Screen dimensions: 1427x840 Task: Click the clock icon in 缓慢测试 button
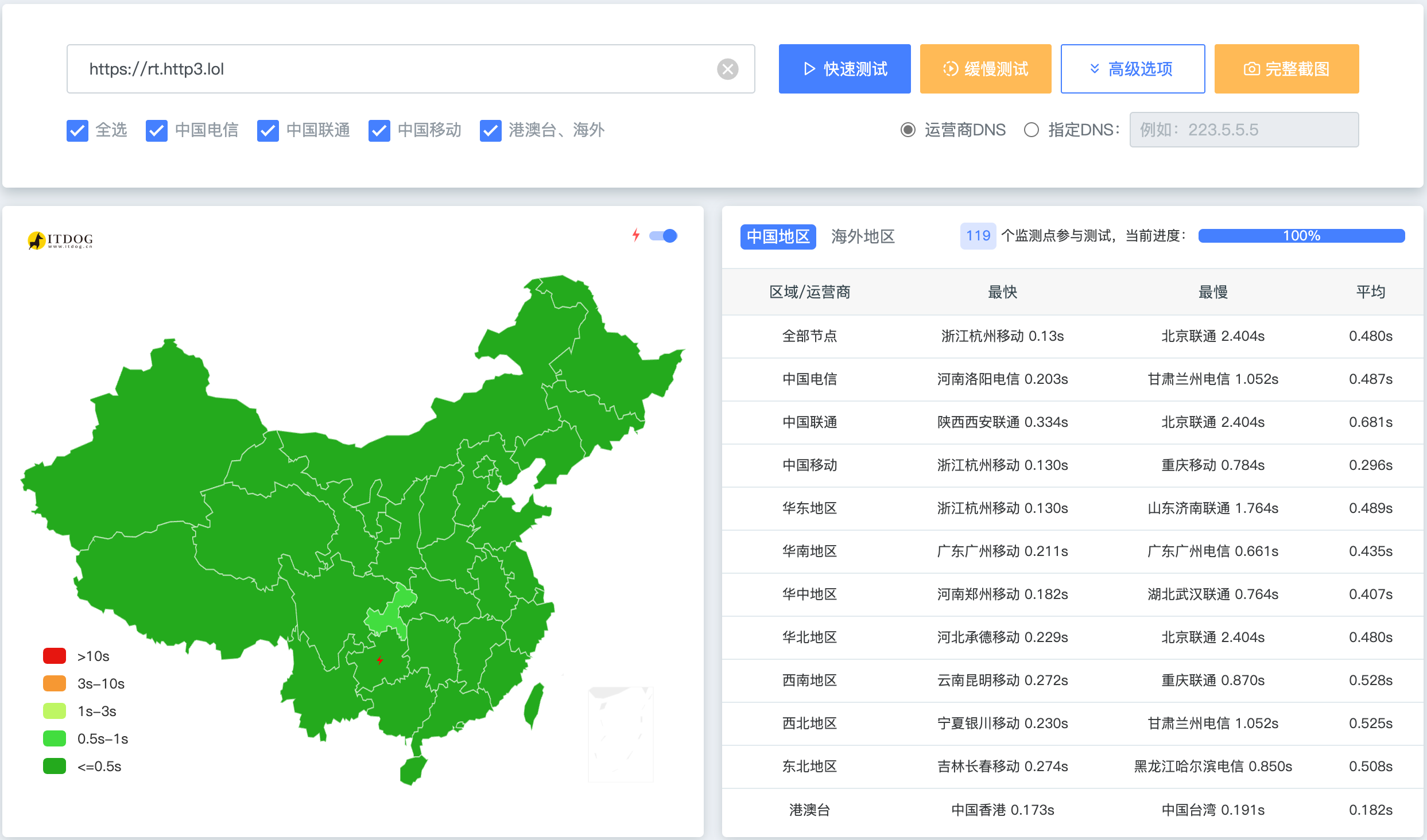coord(950,68)
